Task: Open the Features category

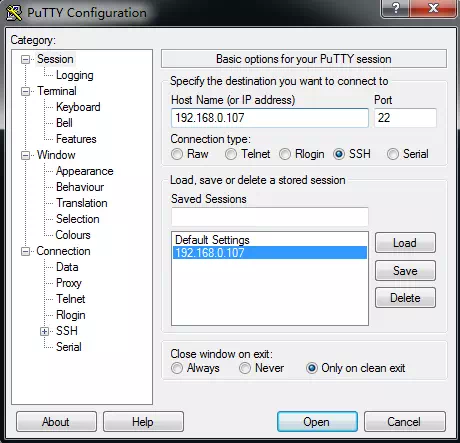Action: click(76, 139)
